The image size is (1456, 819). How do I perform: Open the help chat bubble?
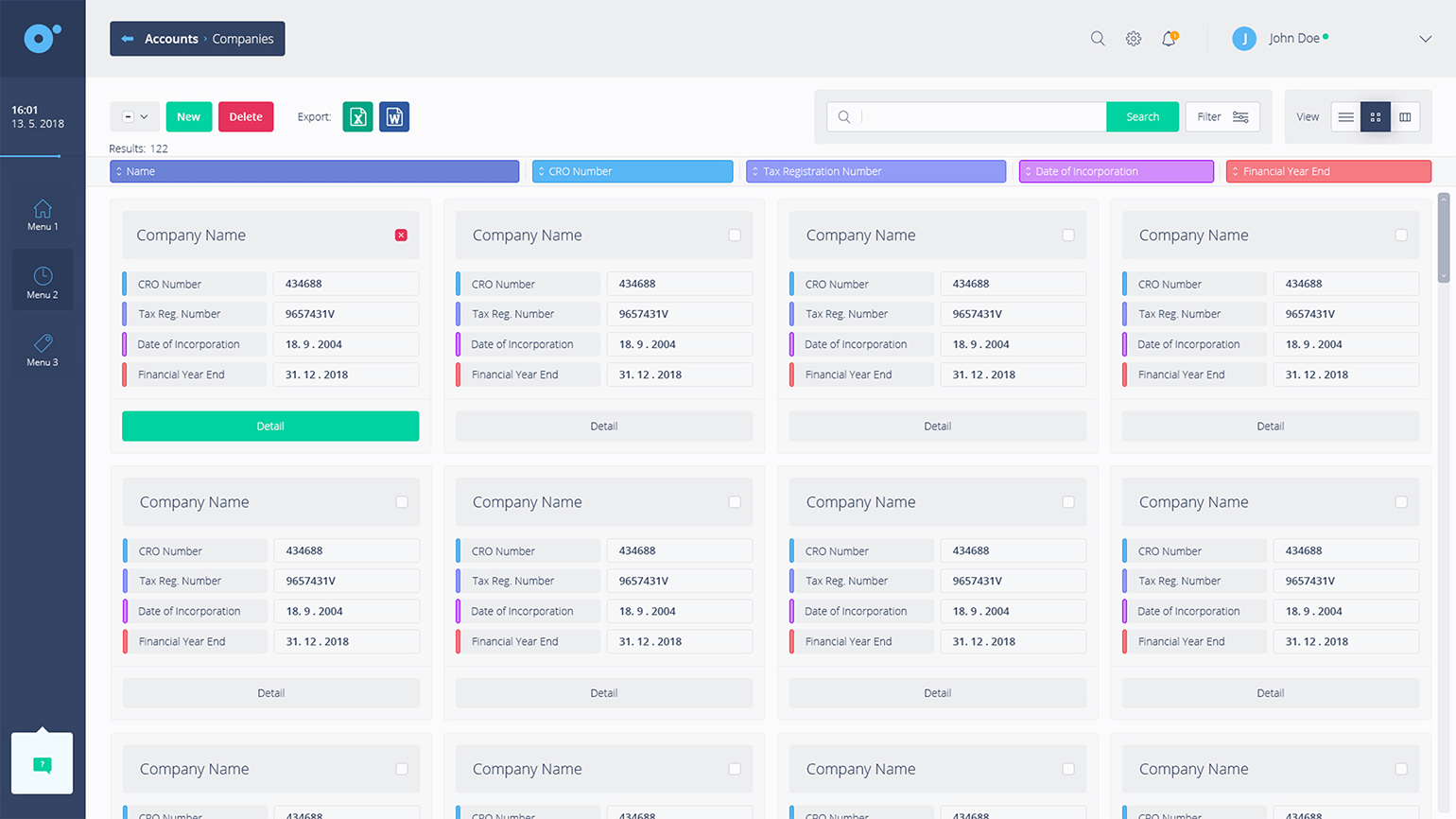(x=42, y=764)
